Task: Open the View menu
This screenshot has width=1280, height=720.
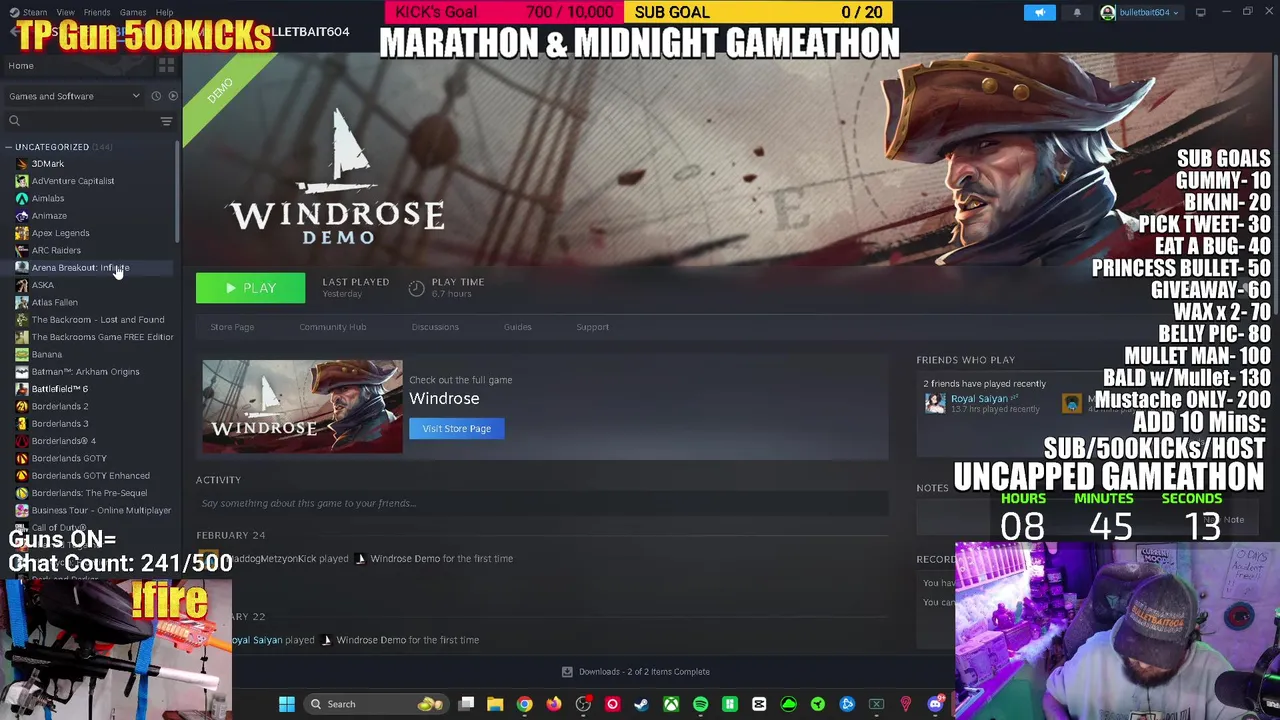Action: [x=65, y=12]
